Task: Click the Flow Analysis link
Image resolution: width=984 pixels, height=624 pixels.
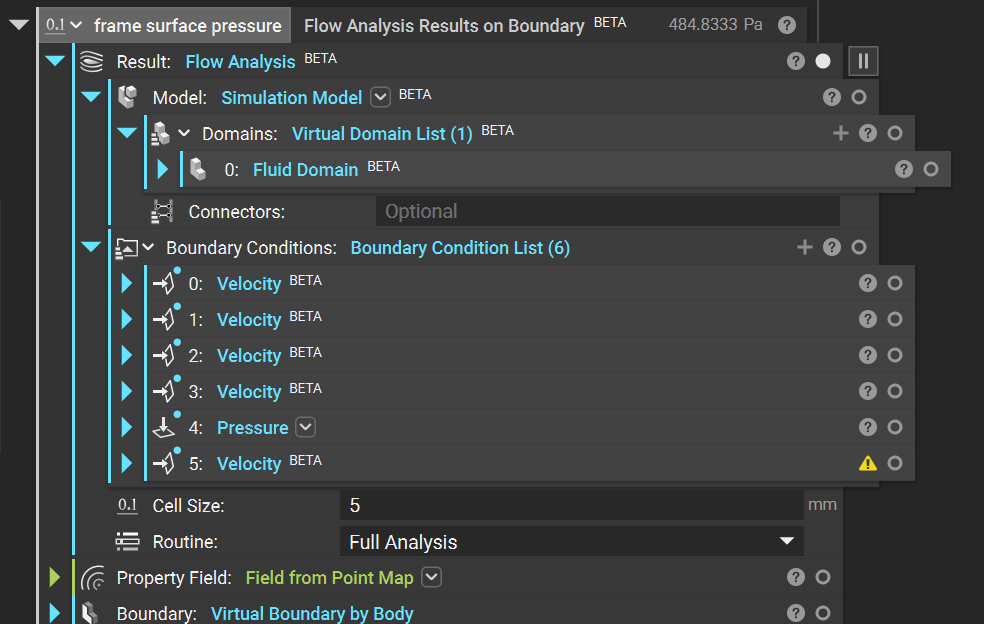Action: pyautogui.click(x=240, y=62)
